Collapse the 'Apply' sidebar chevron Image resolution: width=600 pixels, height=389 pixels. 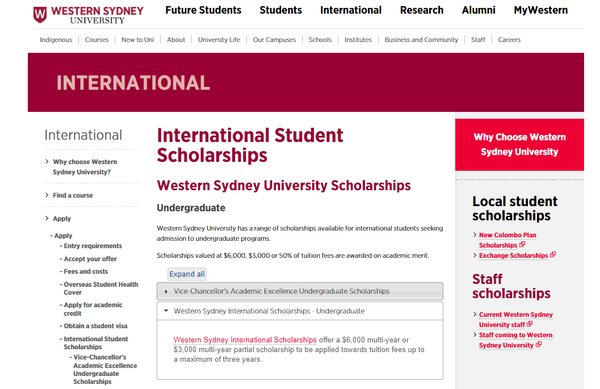[x=47, y=218]
